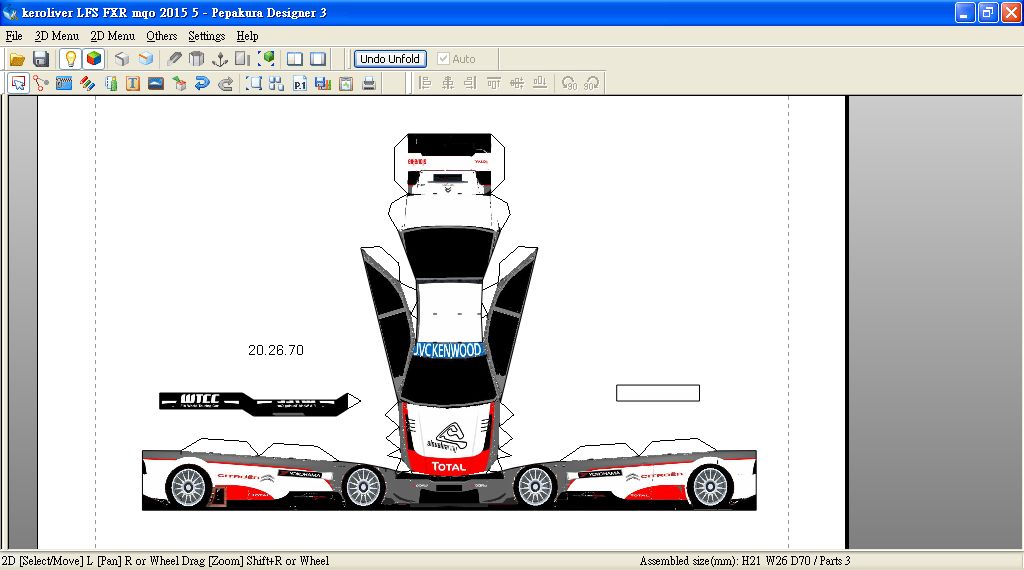
Task: Click the blue frame select-all icon
Action: point(253,84)
